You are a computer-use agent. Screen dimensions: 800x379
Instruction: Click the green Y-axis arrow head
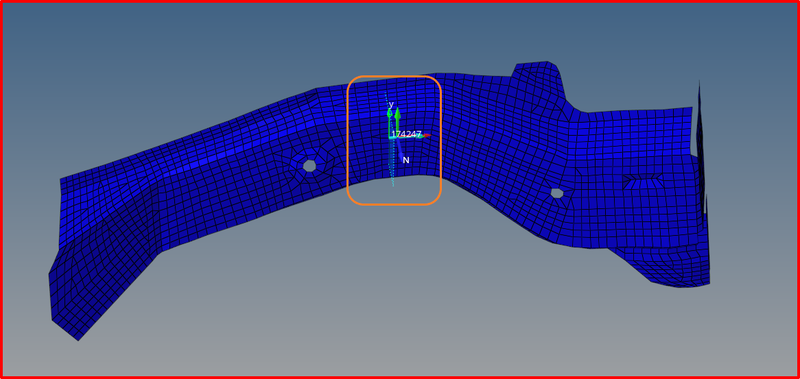coord(397,113)
